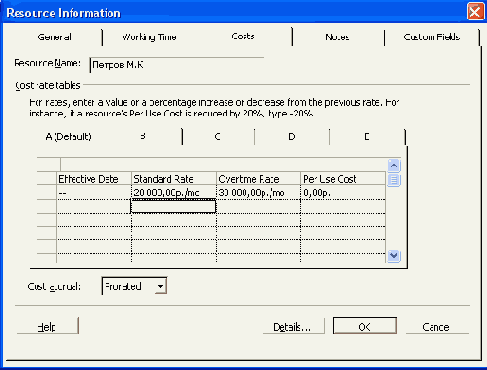
Task: Click the Per Use Cost column header
Action: (x=343, y=179)
